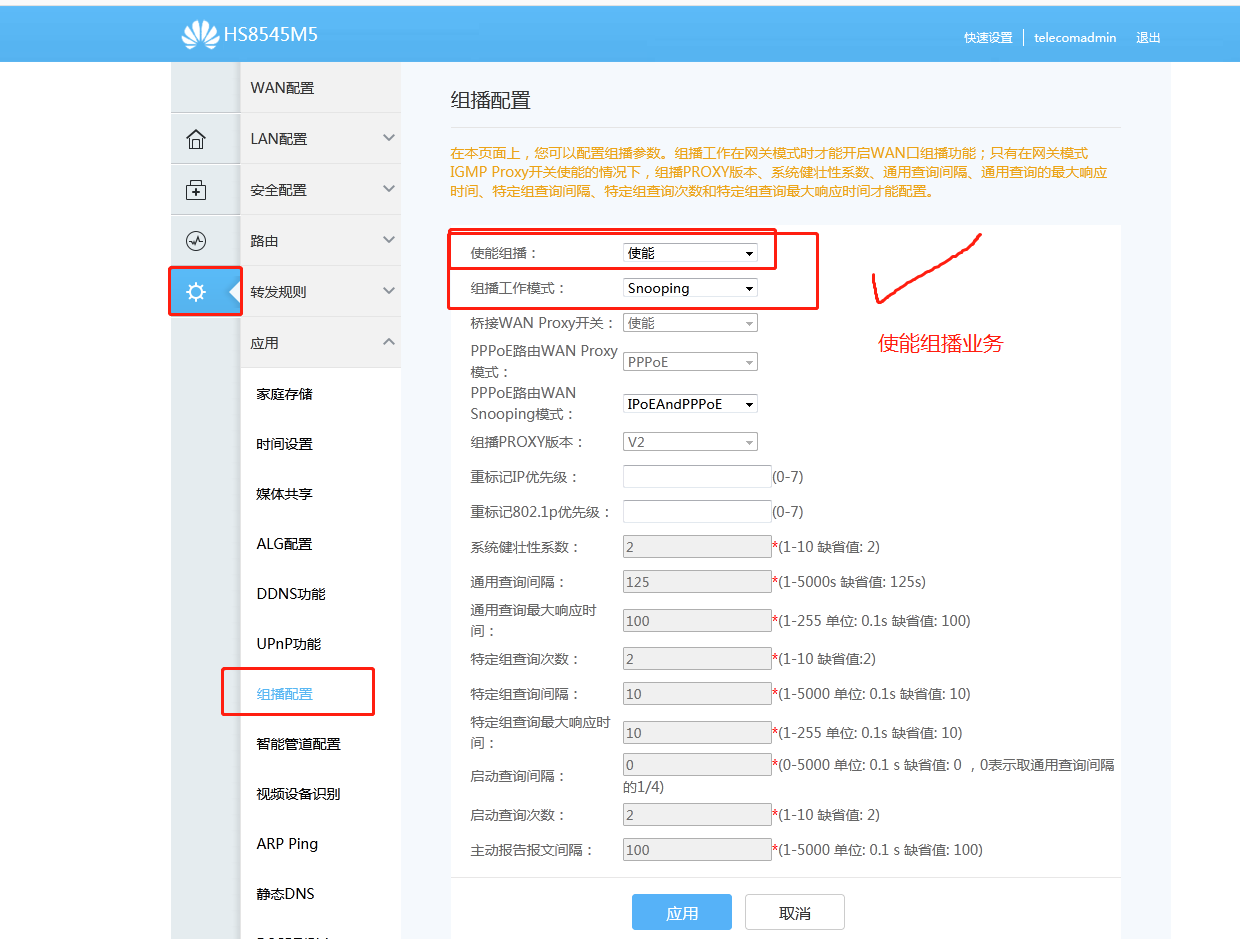This screenshot has height=939, width=1240.
Task: Click the 重标记IP优先级 input field
Action: click(697, 477)
